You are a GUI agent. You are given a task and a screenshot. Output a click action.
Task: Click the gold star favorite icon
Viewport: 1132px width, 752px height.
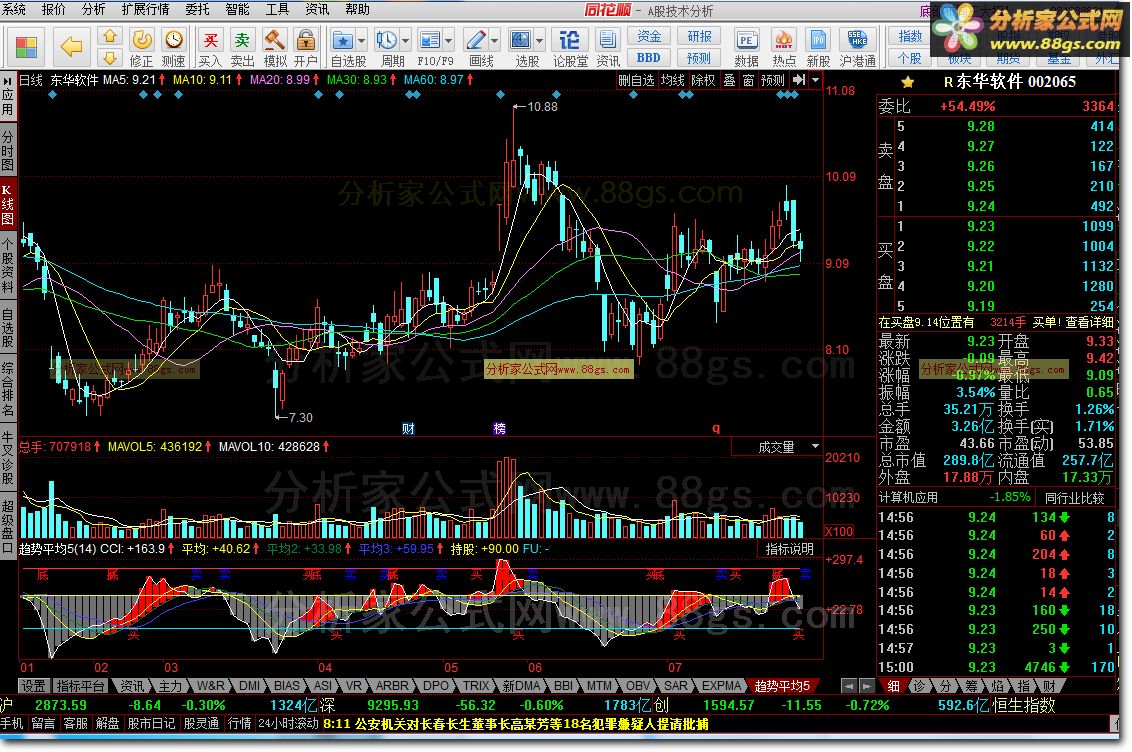(907, 82)
